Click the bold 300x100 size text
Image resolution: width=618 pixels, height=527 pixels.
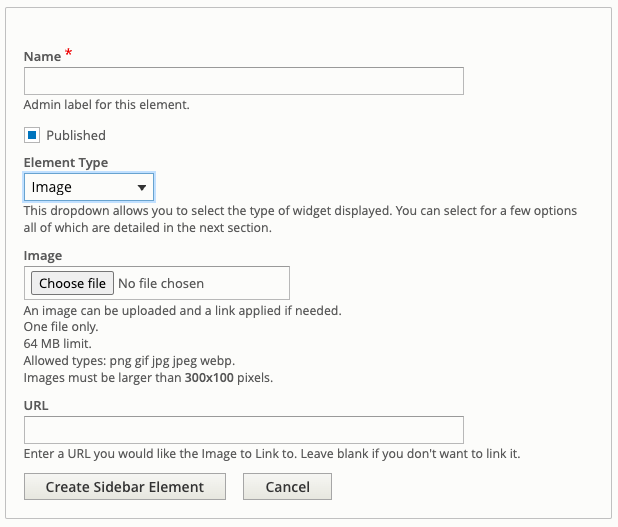click(209, 378)
